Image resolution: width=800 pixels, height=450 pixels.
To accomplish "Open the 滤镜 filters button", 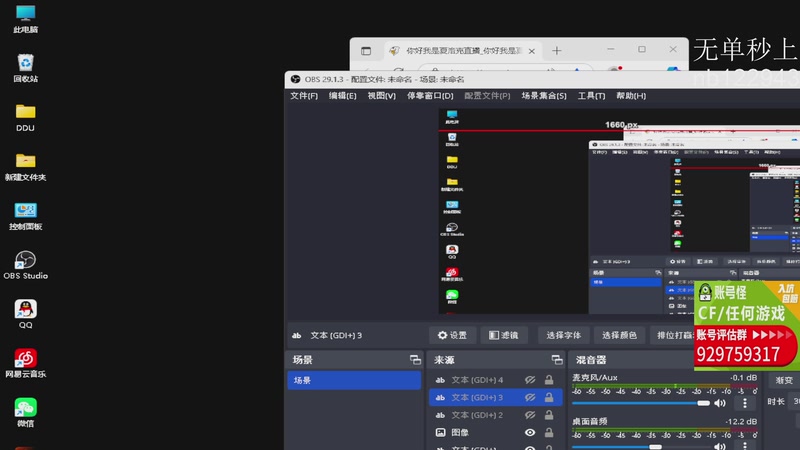I will [x=504, y=335].
